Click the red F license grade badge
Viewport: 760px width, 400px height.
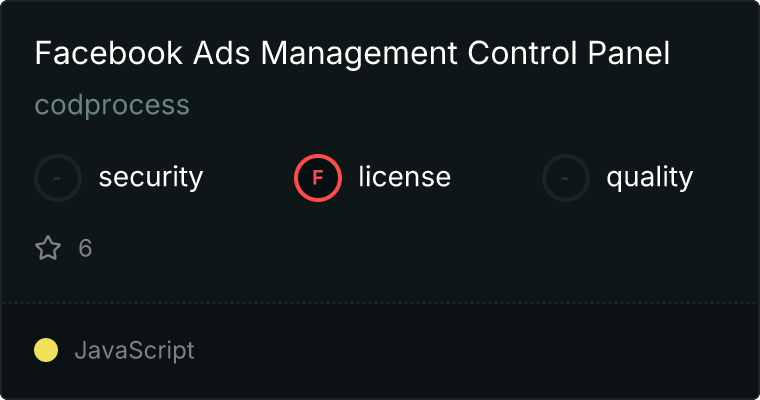pyautogui.click(x=318, y=178)
